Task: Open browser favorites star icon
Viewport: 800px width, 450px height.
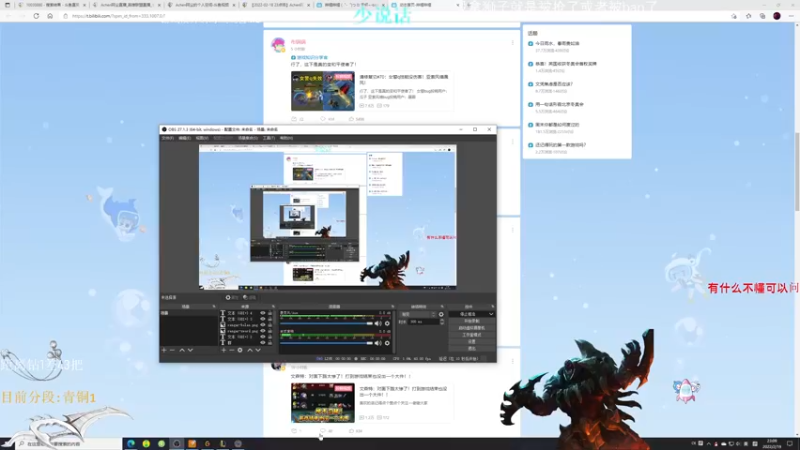Action: click(x=748, y=16)
